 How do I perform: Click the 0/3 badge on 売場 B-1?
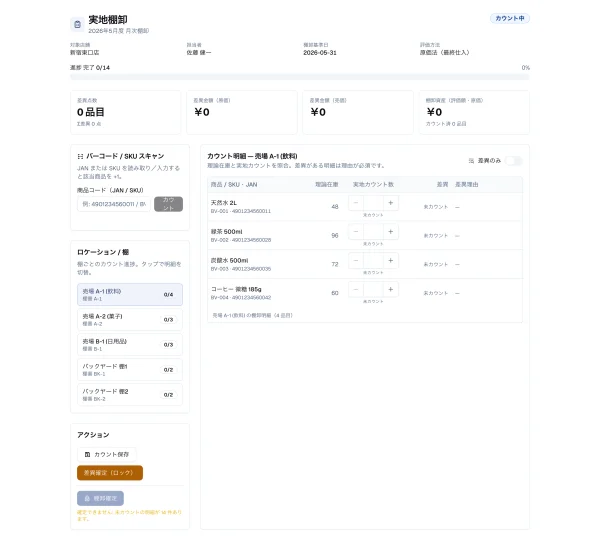click(168, 345)
